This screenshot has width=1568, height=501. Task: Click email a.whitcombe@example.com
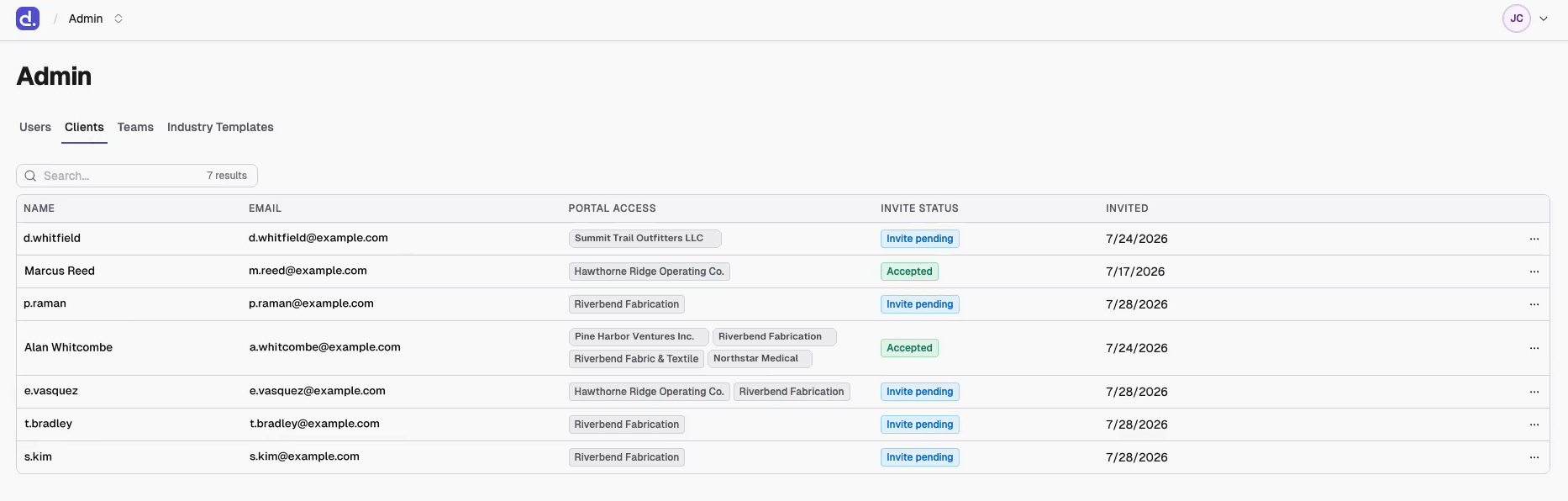(x=324, y=347)
